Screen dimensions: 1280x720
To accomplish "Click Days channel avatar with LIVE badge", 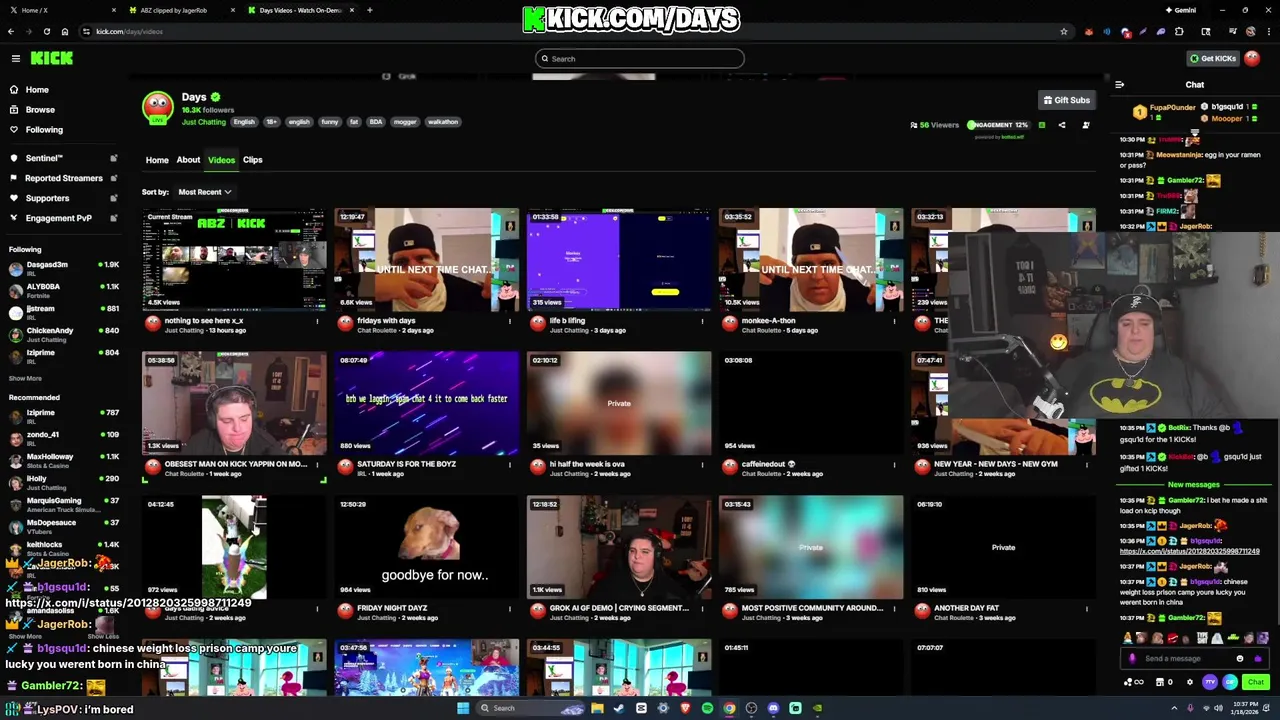I will click(157, 108).
